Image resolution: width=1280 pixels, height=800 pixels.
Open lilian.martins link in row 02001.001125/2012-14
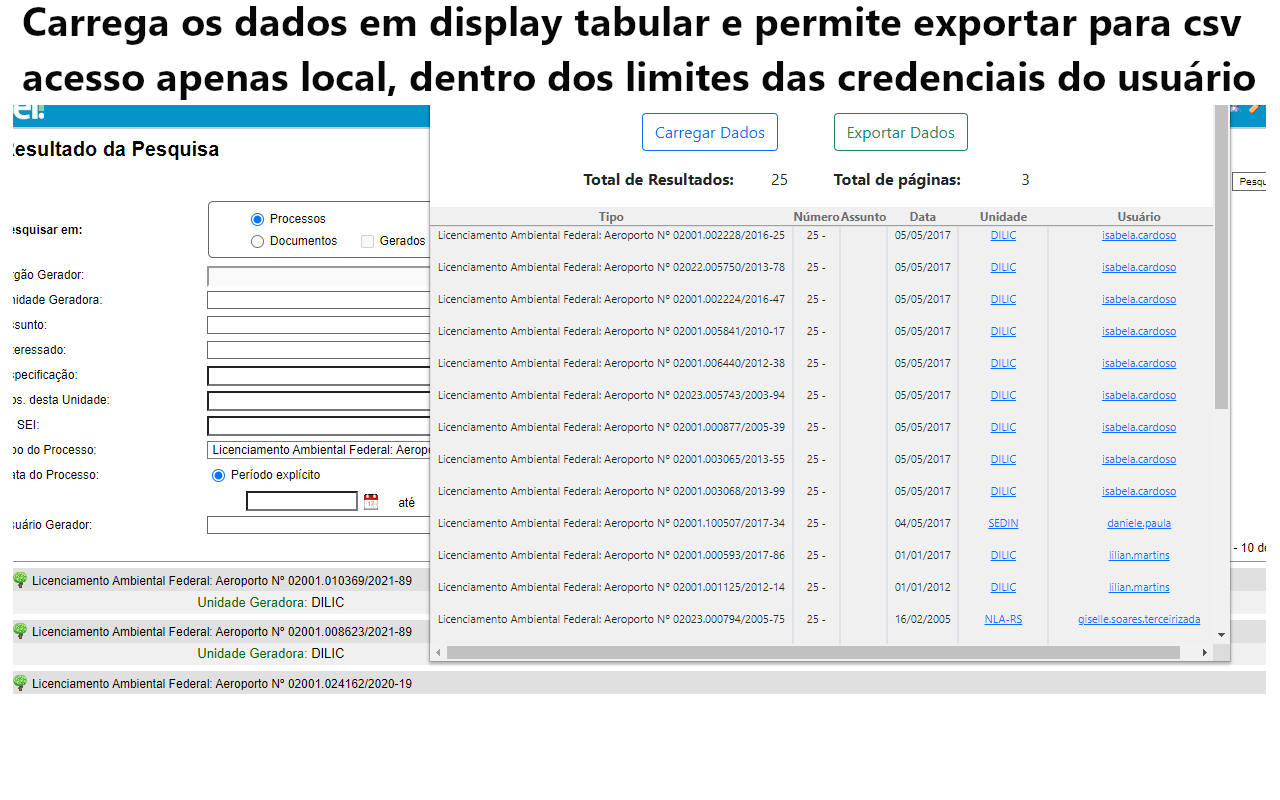click(1139, 587)
